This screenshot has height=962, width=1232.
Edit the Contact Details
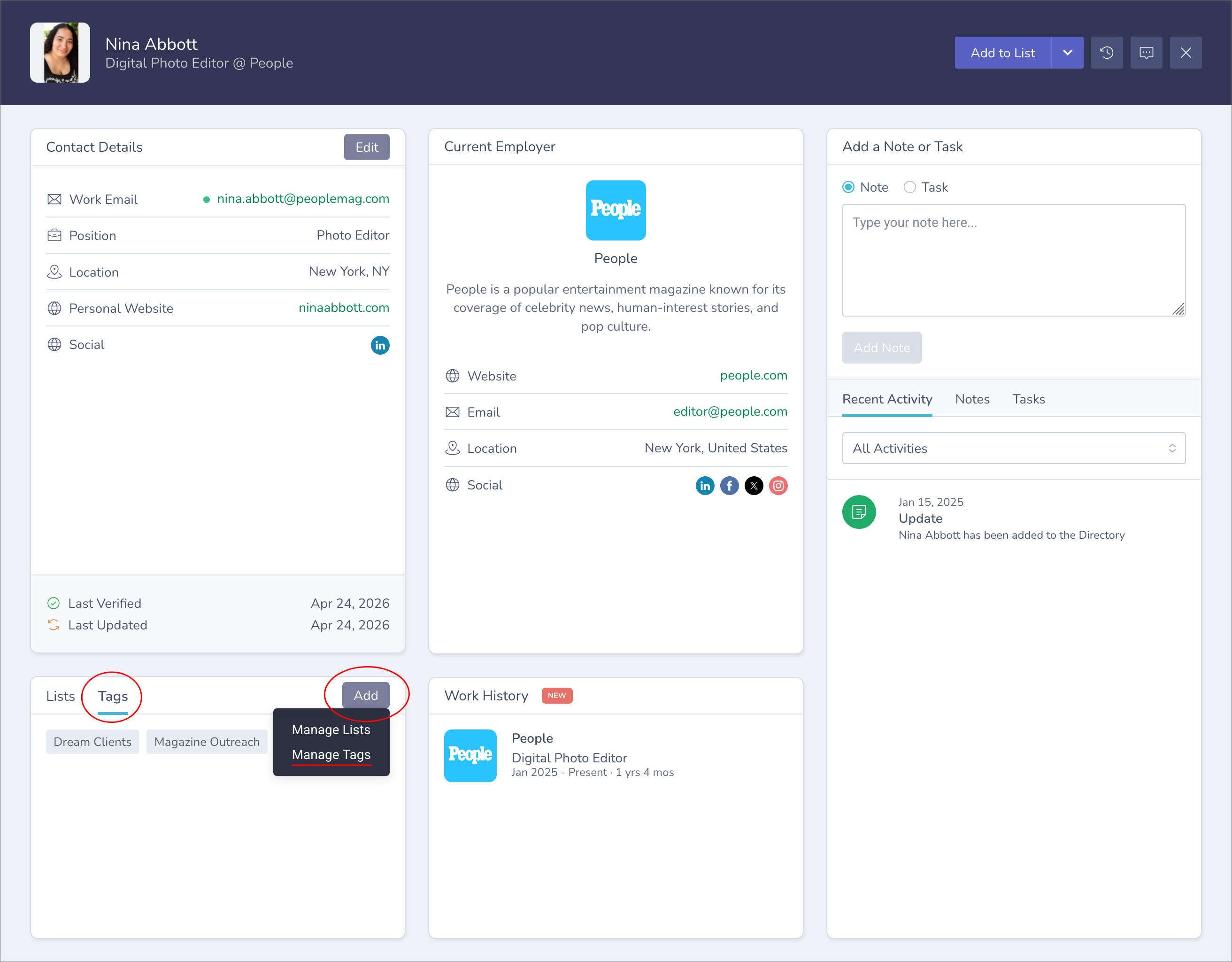point(367,147)
